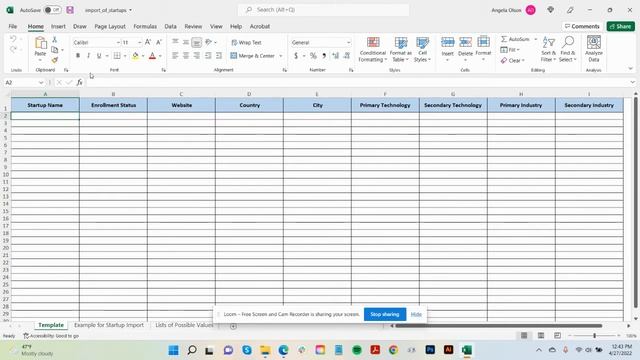Open the font name dropdown
Screen dimensions: 640x360
(x=118, y=42)
